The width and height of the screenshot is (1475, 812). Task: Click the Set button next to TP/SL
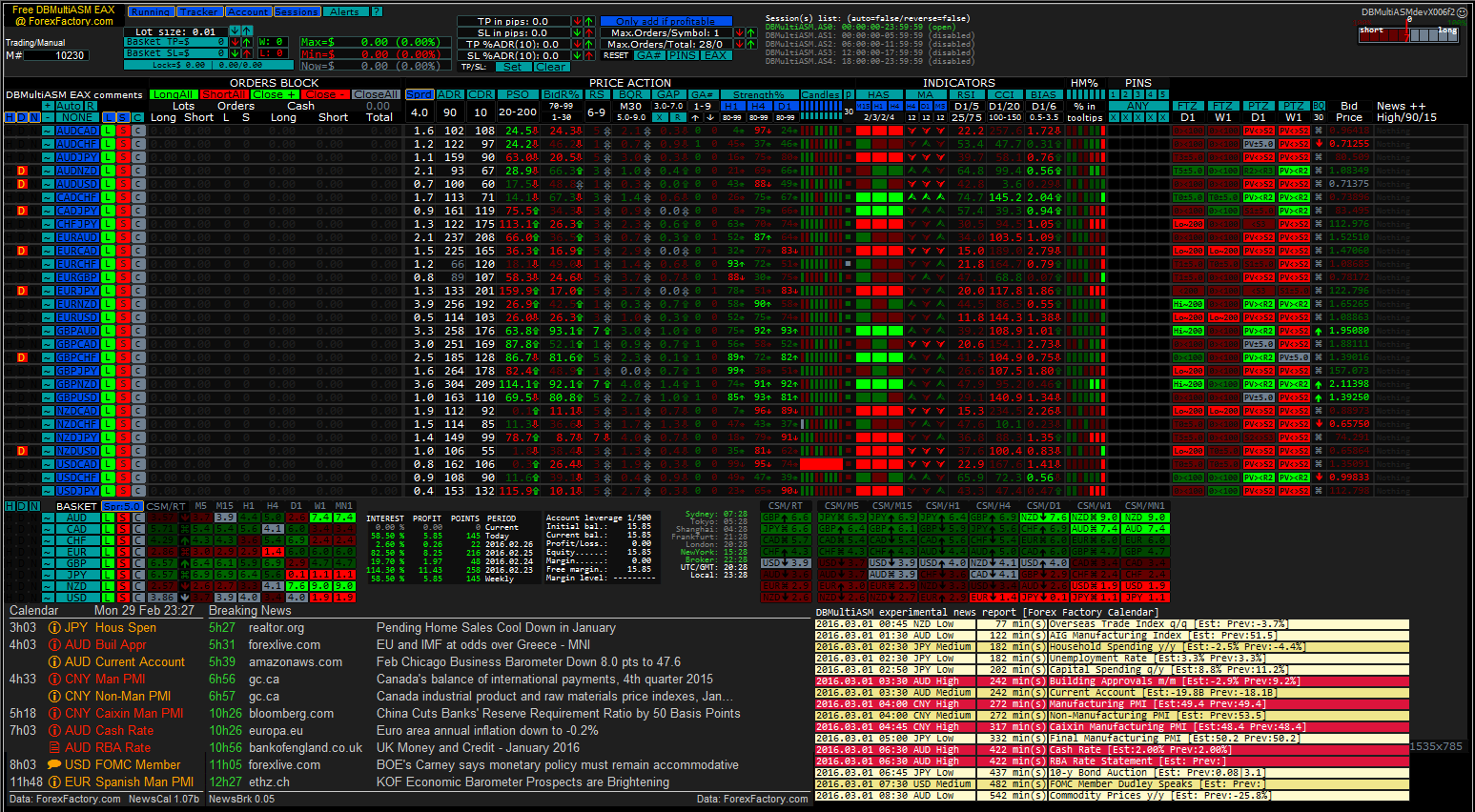[x=512, y=67]
